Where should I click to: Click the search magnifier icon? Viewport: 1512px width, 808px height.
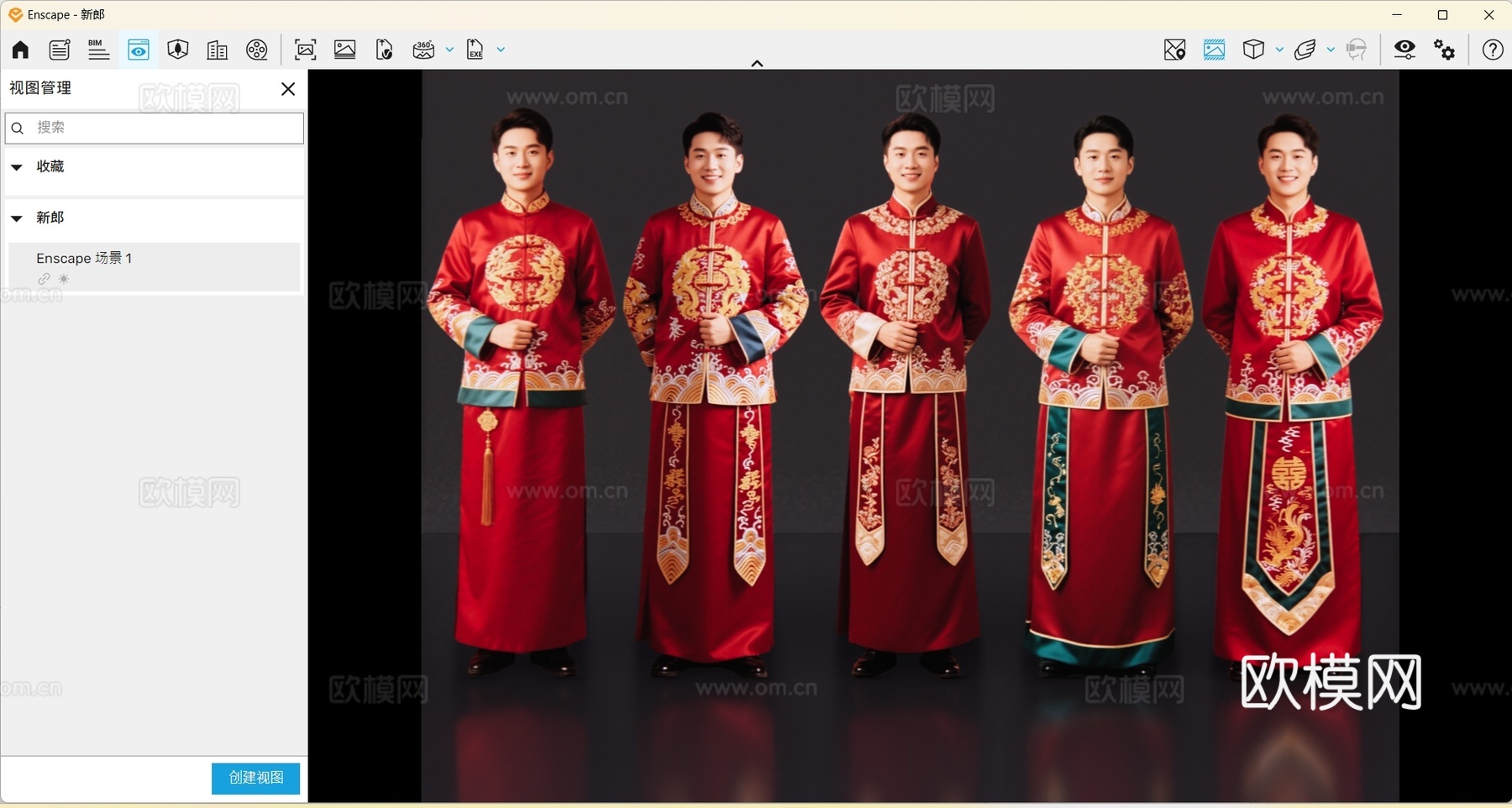18,129
